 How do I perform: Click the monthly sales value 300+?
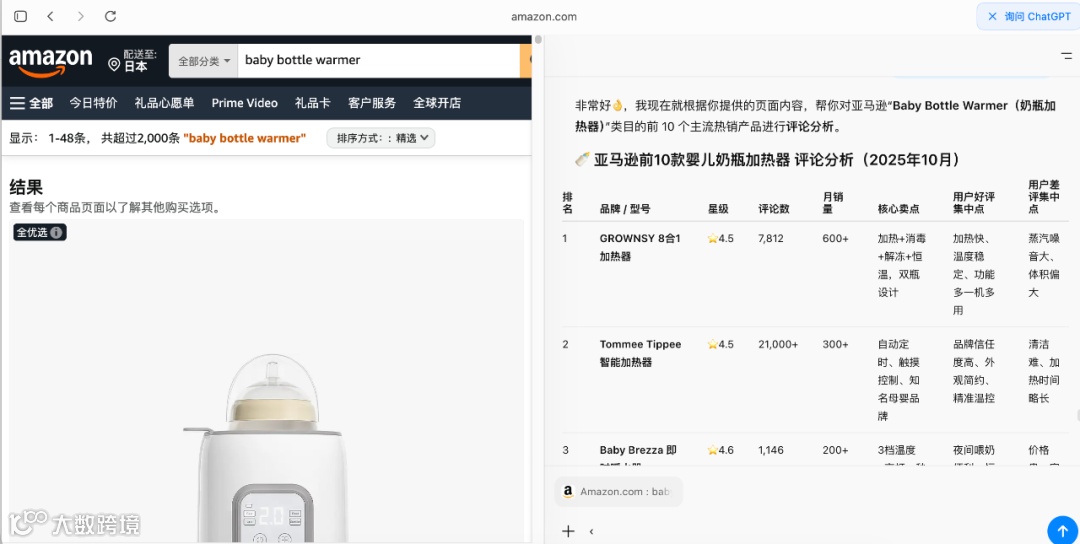pos(835,344)
